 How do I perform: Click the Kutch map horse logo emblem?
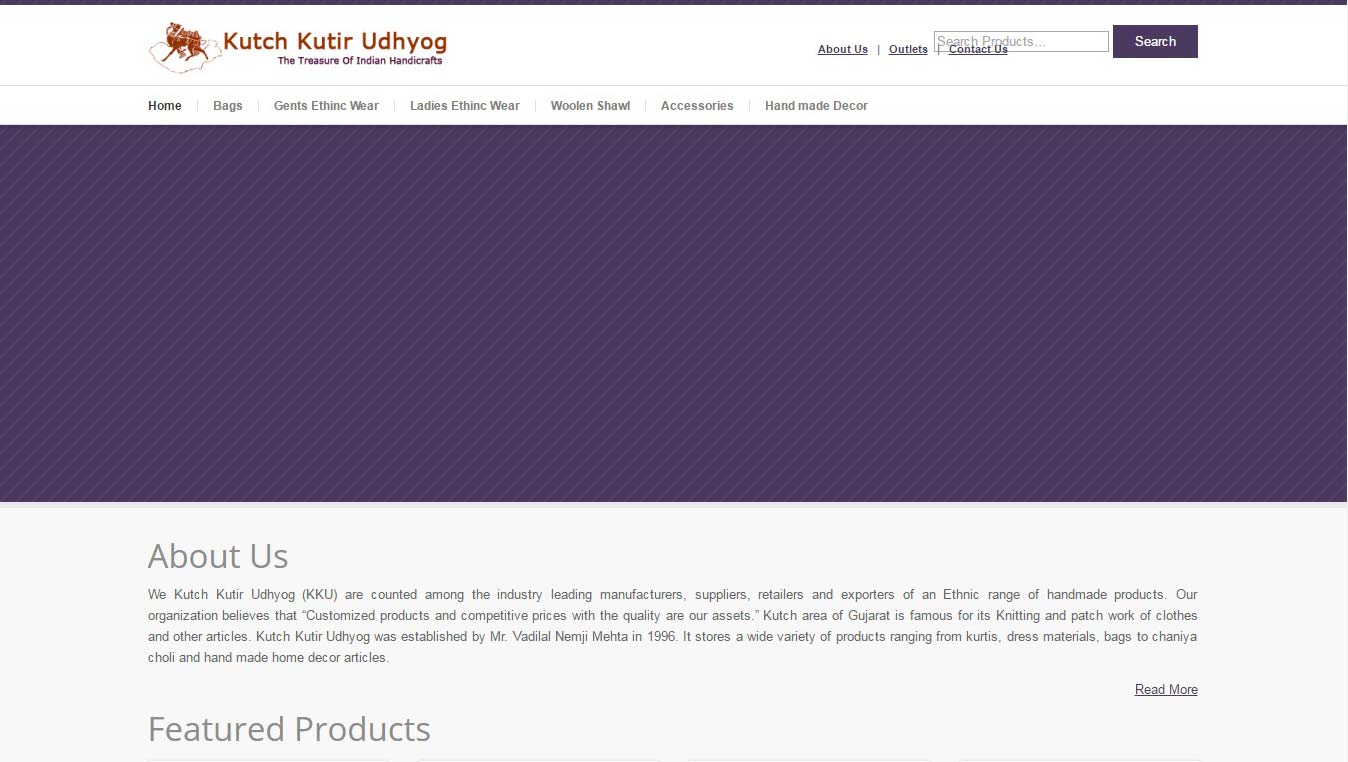184,47
